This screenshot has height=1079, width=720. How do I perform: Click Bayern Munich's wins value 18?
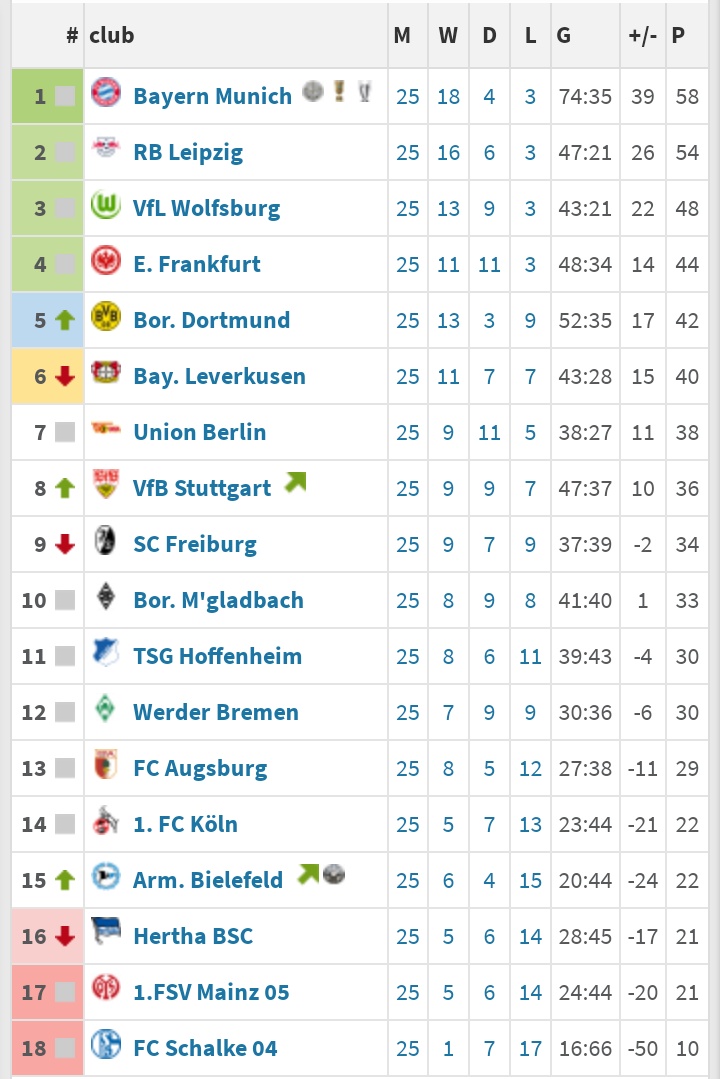point(448,96)
